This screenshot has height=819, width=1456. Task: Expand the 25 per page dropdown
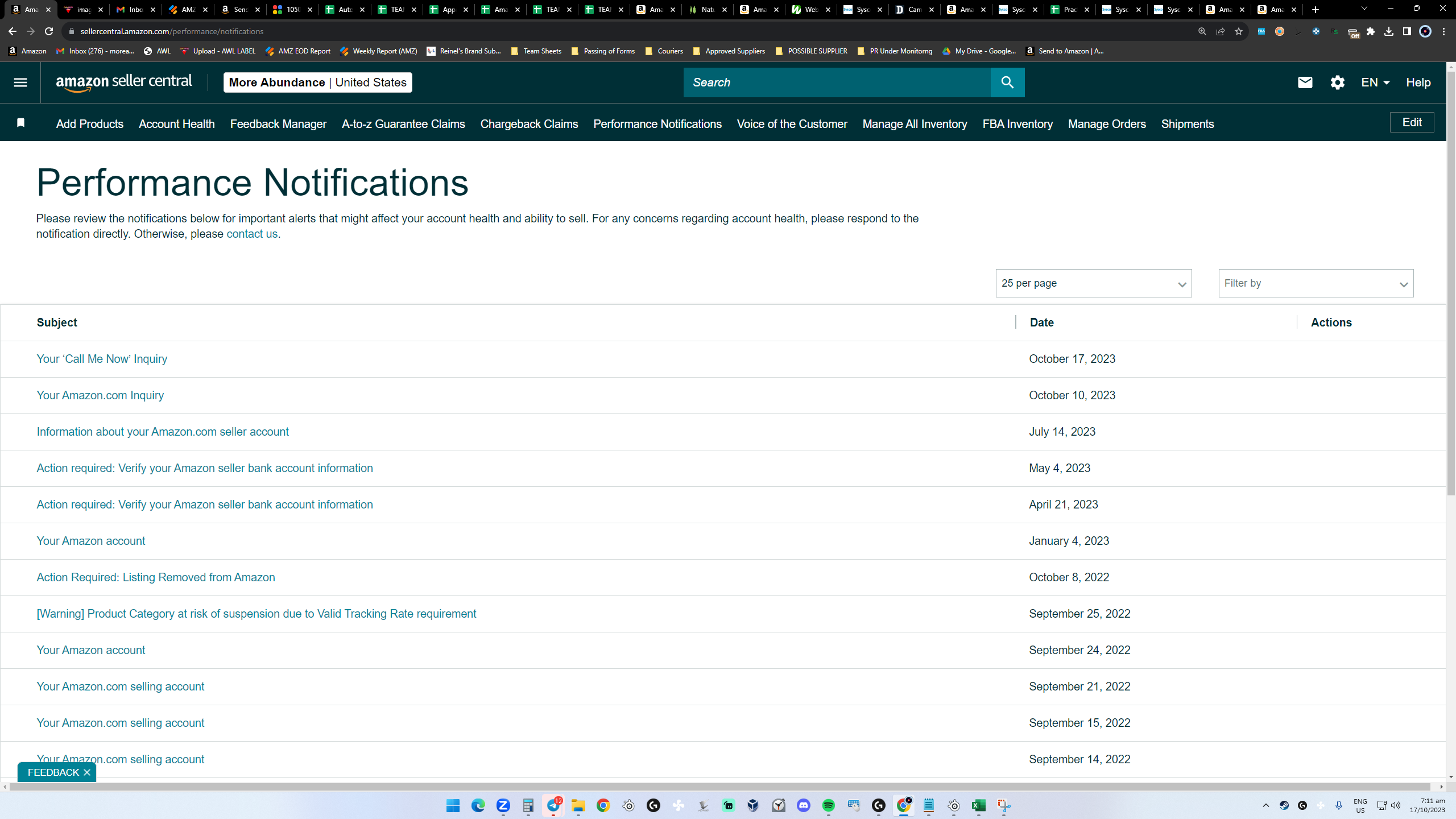click(x=1094, y=283)
